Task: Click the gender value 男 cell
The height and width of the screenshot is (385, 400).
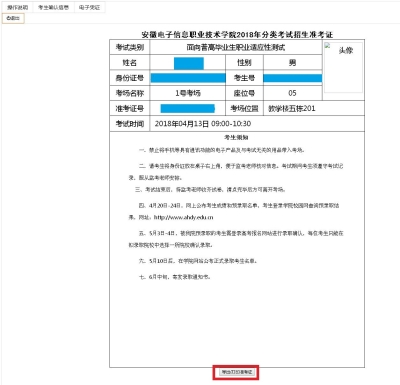Action: (293, 63)
